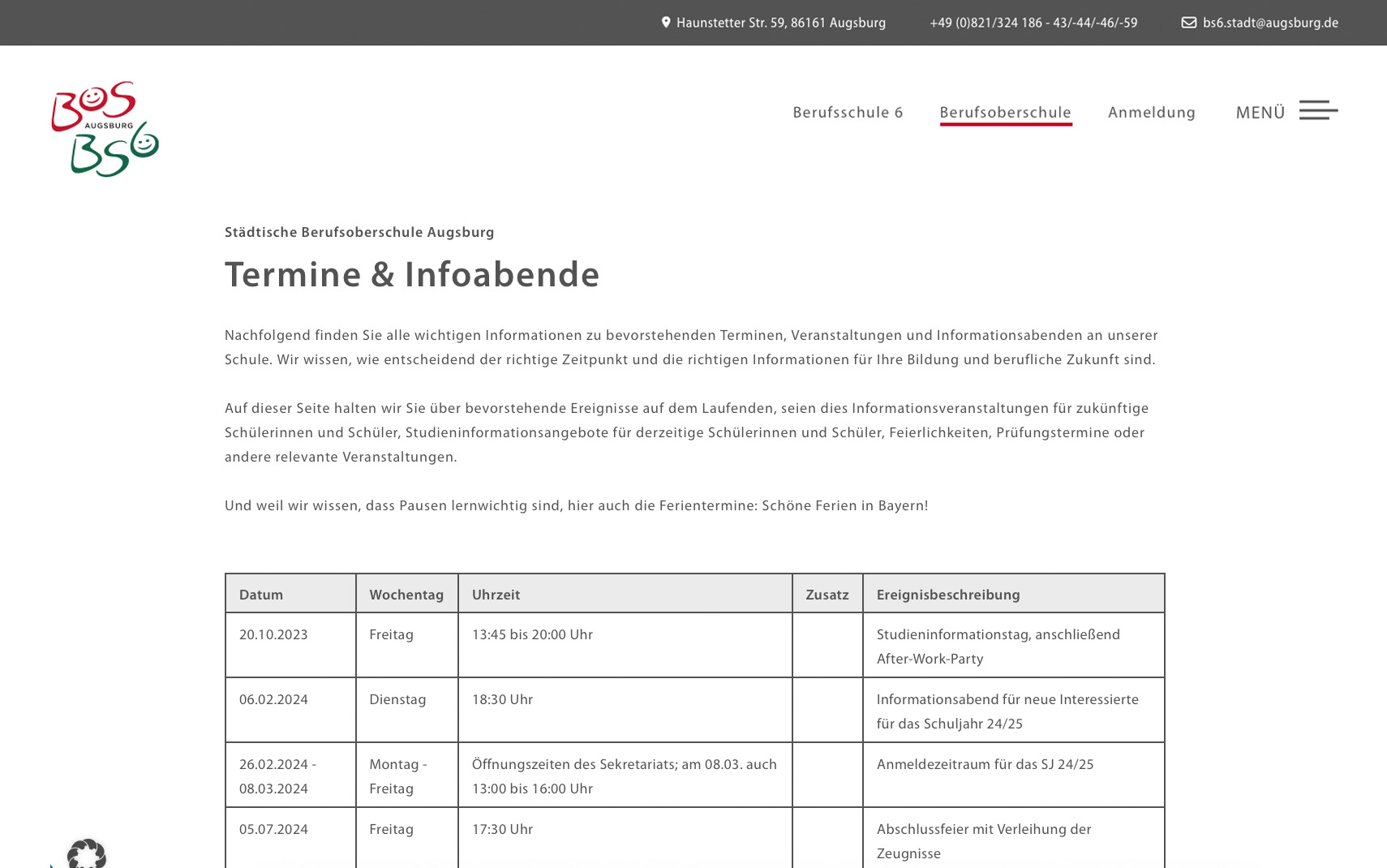This screenshot has height=868, width=1387.
Task: Click the Abschlussfeier mit Verleihung der Zeugnisse cell
Action: point(1013,838)
